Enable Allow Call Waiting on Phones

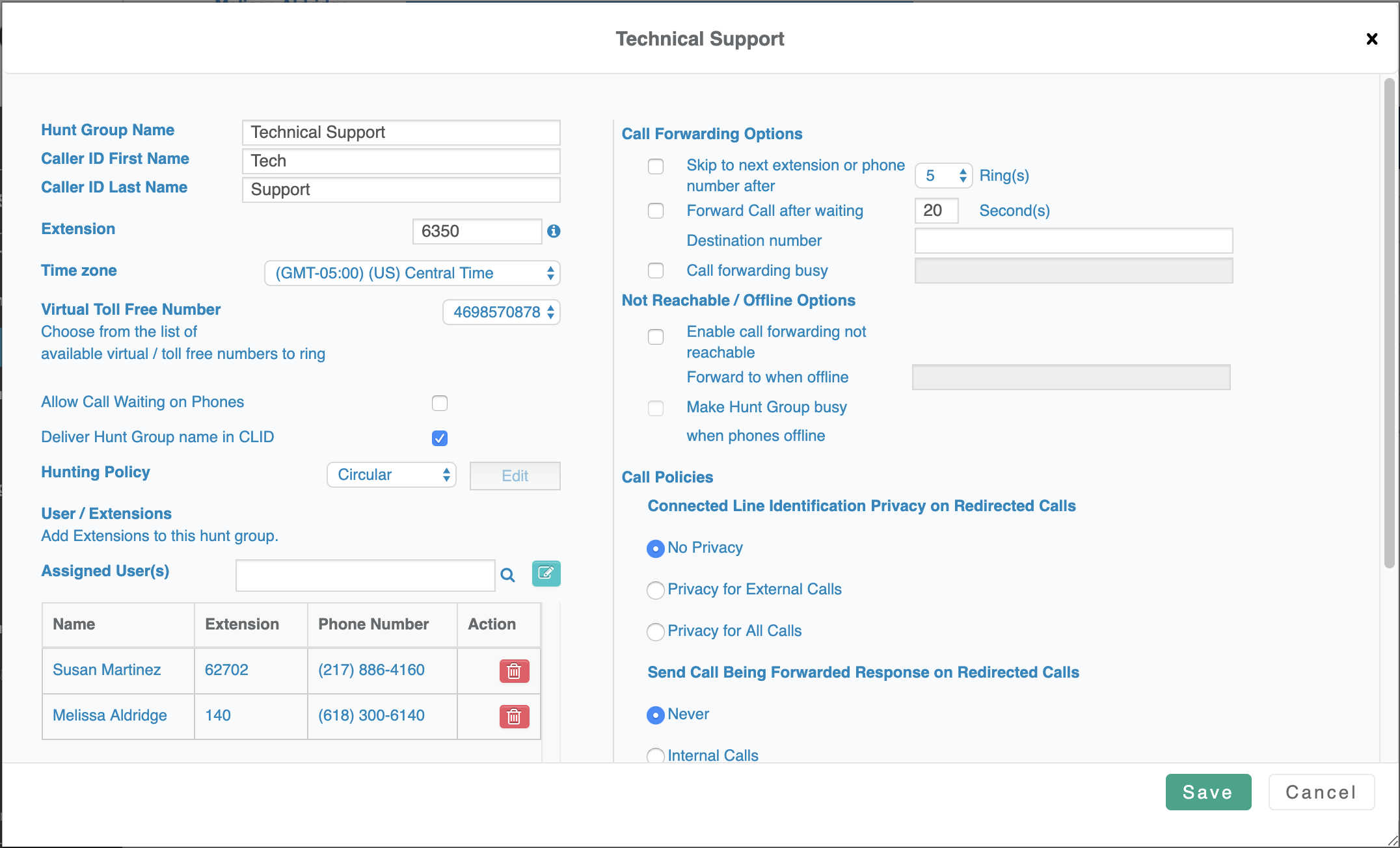tap(440, 403)
